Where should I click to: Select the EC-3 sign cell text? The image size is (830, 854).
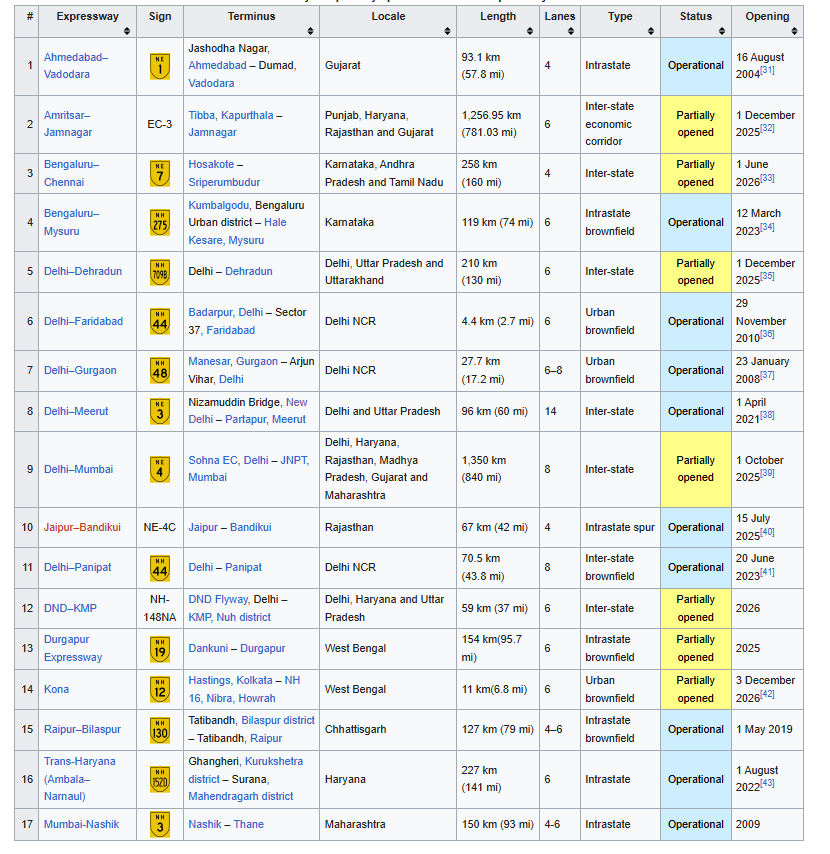point(160,124)
